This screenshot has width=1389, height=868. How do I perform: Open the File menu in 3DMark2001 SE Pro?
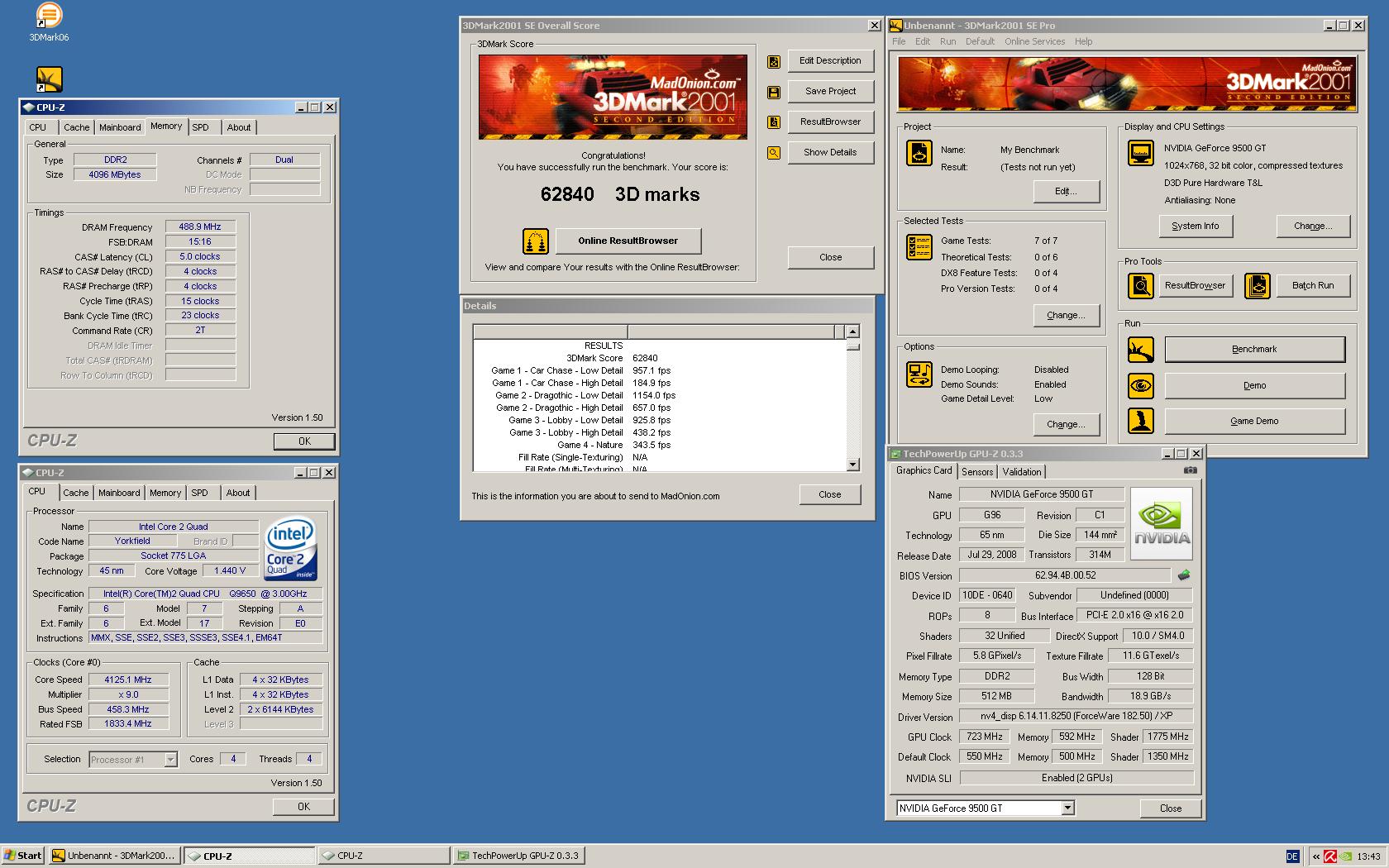(899, 41)
